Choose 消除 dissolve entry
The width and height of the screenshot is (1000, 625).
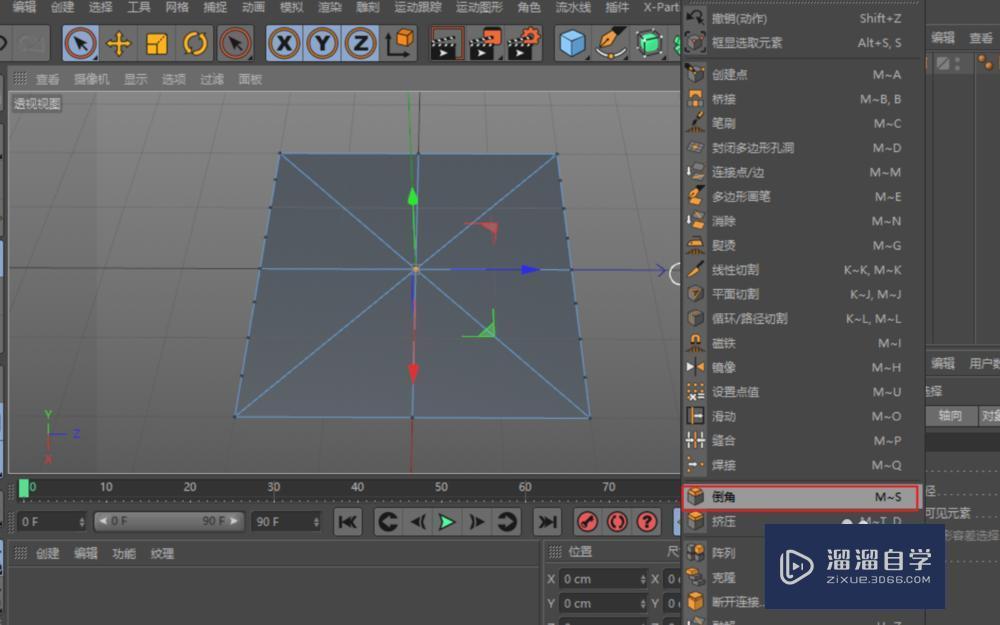[x=802, y=221]
